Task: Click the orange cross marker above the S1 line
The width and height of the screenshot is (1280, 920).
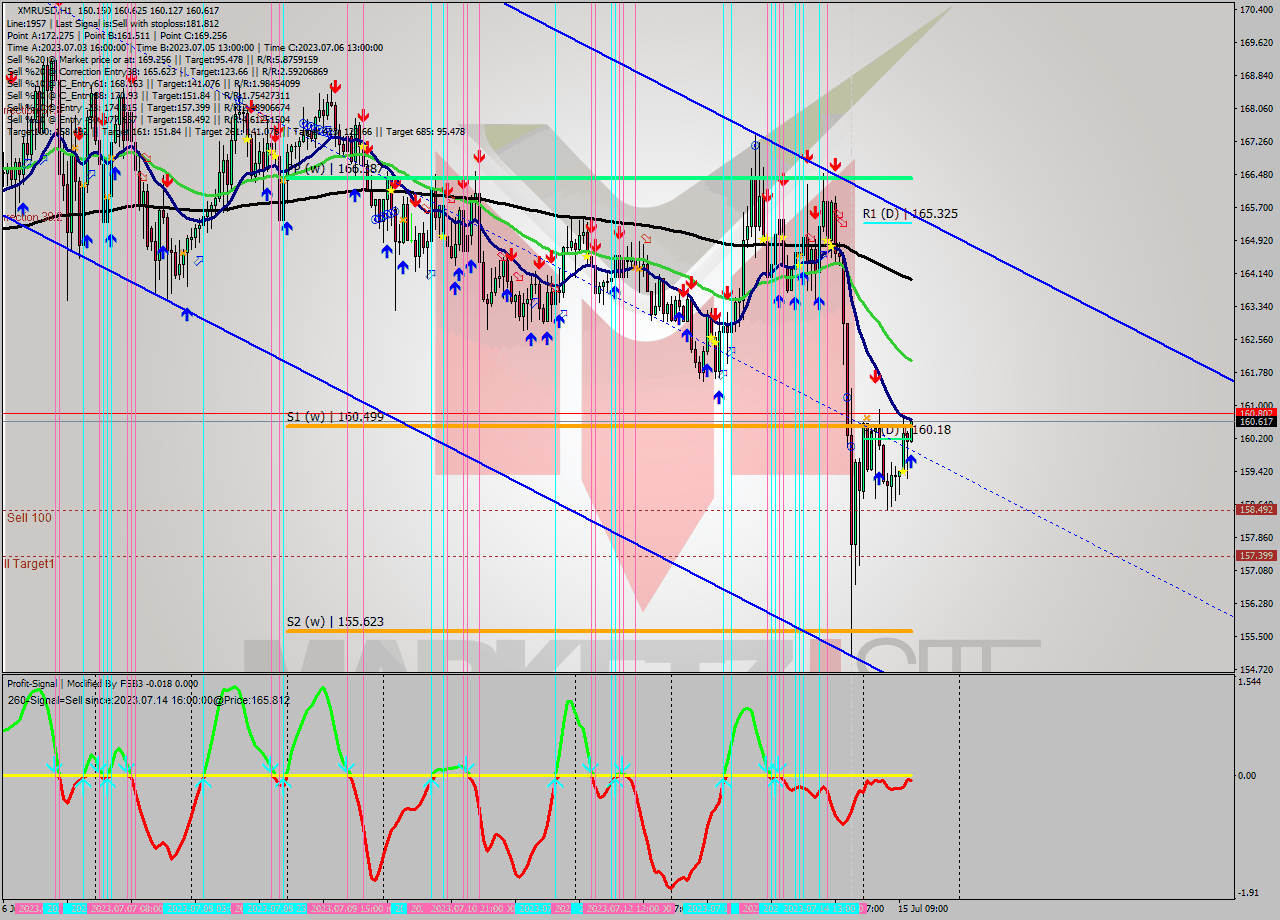Action: point(866,418)
